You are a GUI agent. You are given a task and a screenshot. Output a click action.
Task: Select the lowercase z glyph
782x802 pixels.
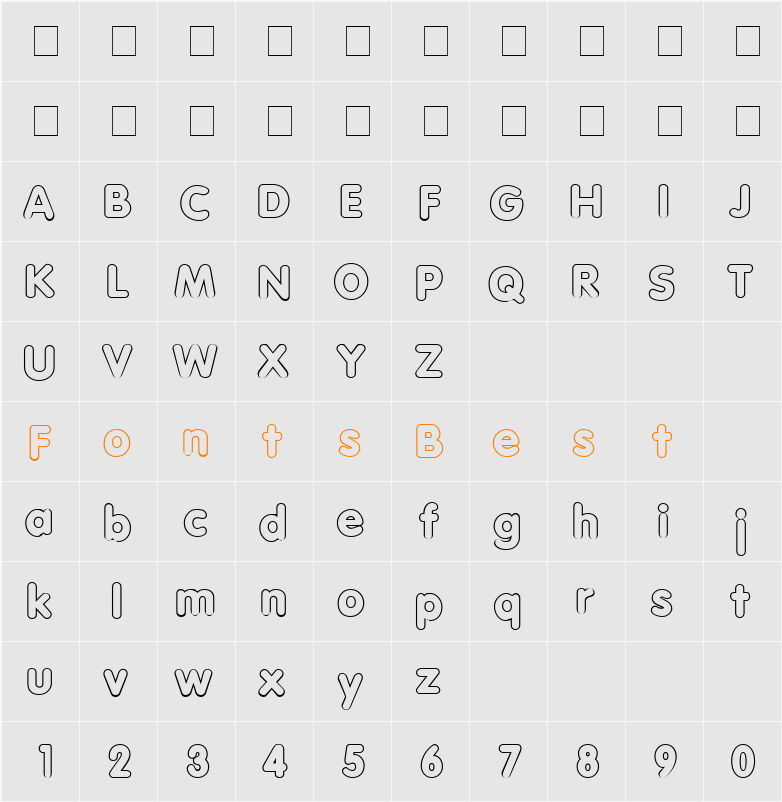[x=428, y=681]
